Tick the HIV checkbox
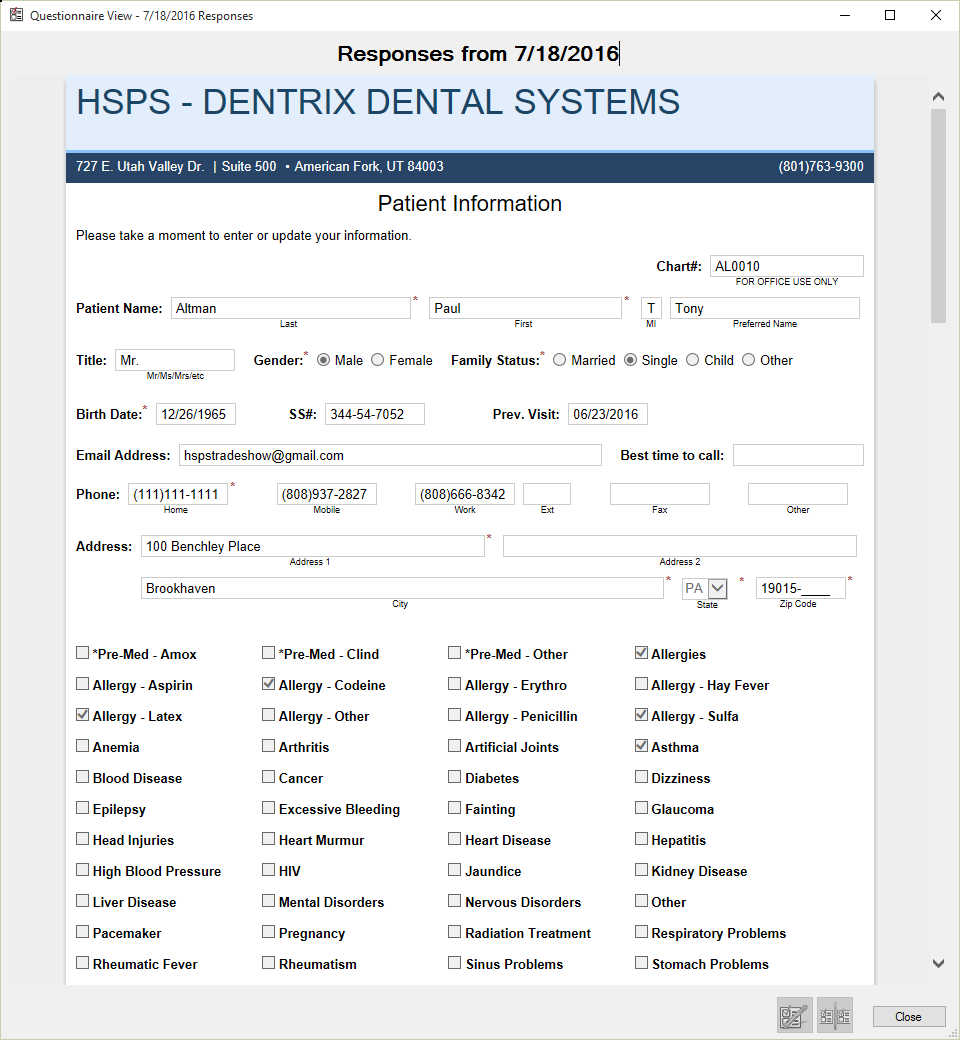Image resolution: width=960 pixels, height=1040 pixels. pyautogui.click(x=268, y=870)
